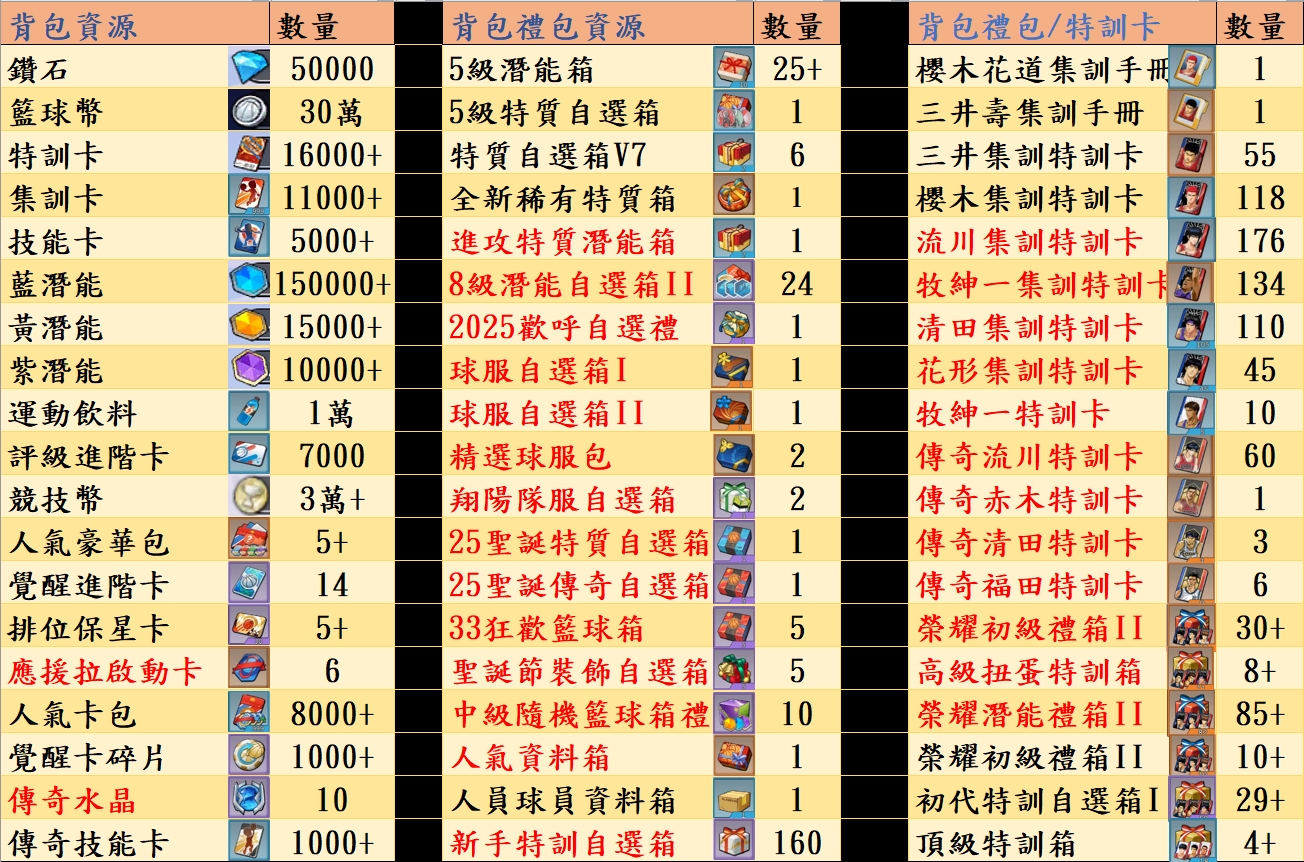The width and height of the screenshot is (1304, 862).
Task: Click the 頂級特訓箱 gift icon
Action: pos(1190,842)
